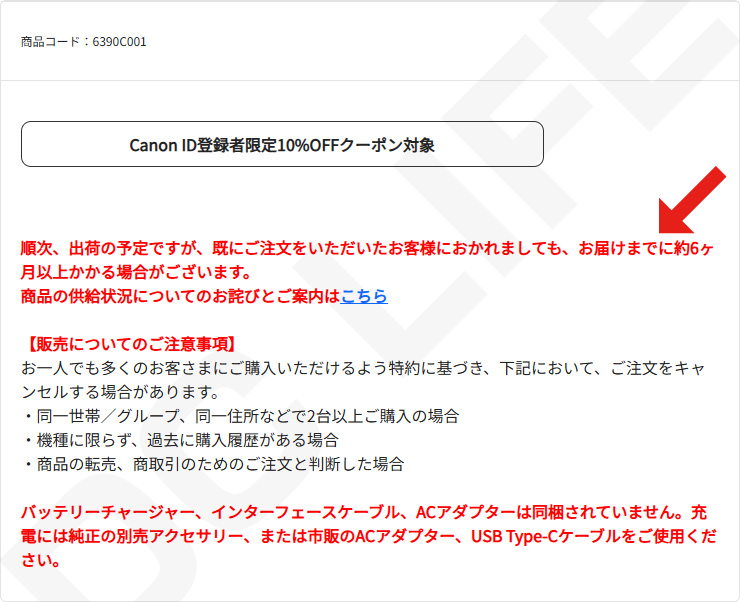Click the line 商品の供給状況についてのお詫びとご案内は

pos(180,296)
